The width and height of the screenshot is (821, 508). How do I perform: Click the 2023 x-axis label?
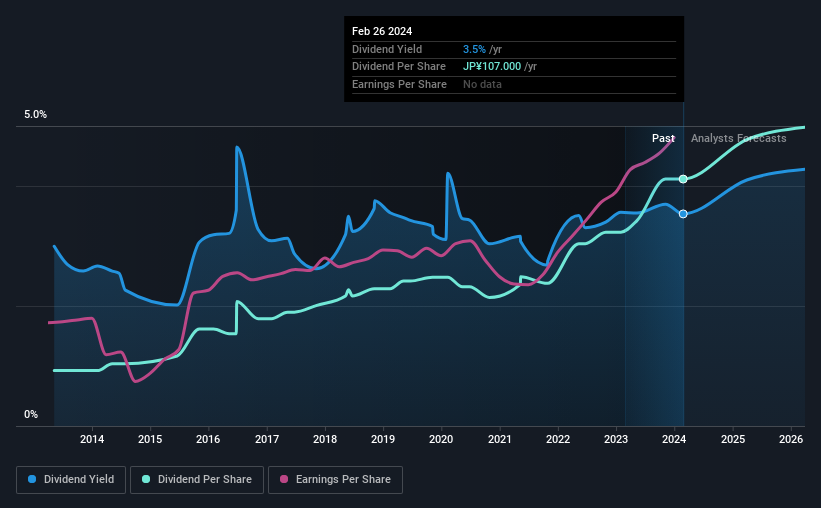click(x=616, y=439)
